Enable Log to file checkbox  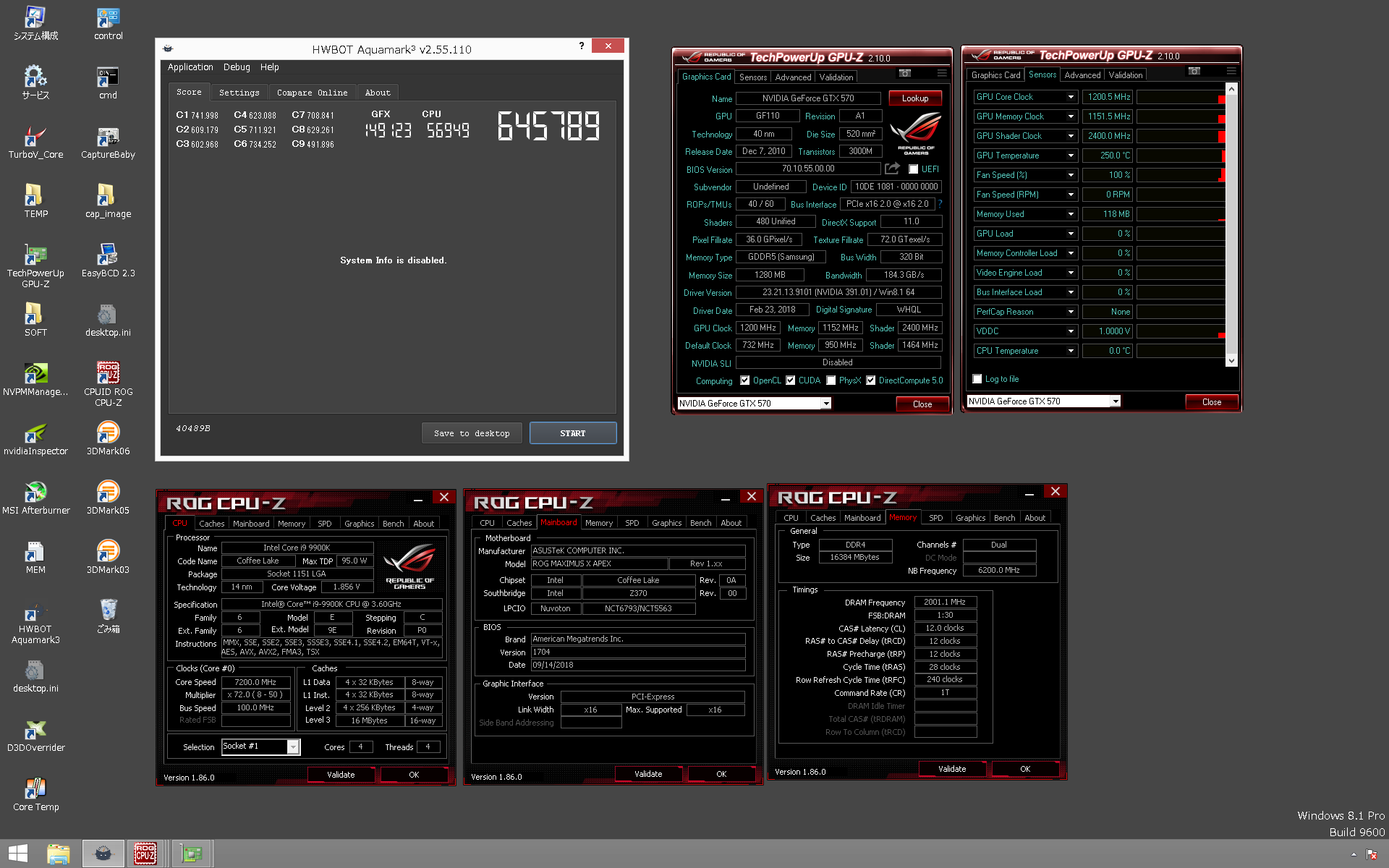pyautogui.click(x=977, y=379)
